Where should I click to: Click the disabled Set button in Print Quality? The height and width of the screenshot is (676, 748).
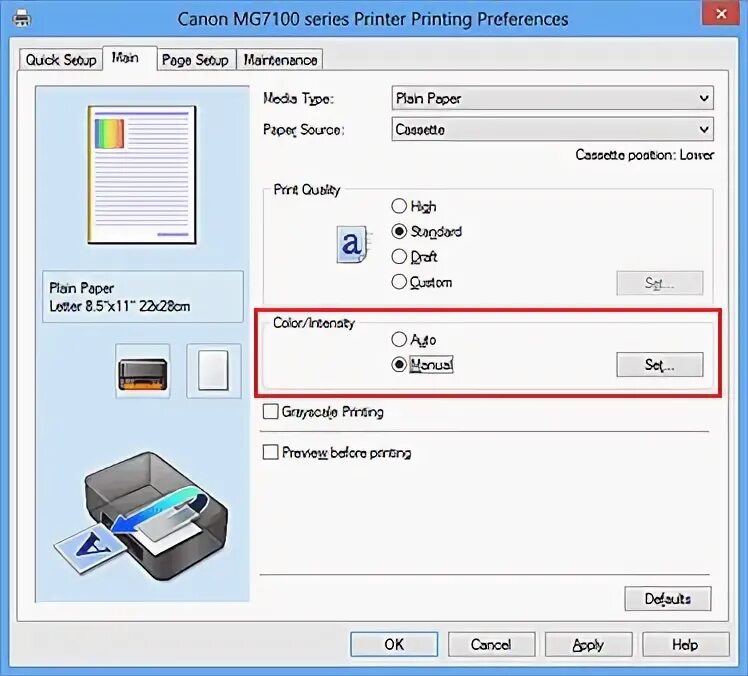(660, 283)
